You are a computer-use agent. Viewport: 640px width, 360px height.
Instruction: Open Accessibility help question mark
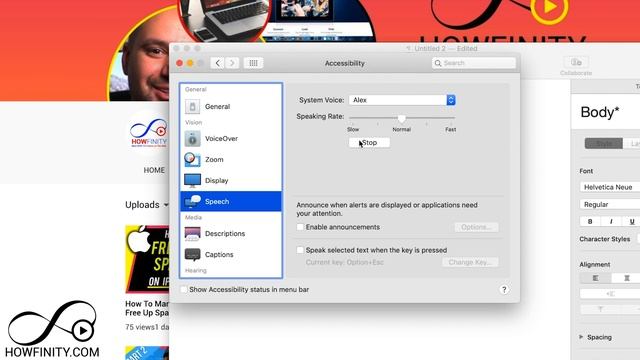pos(504,289)
